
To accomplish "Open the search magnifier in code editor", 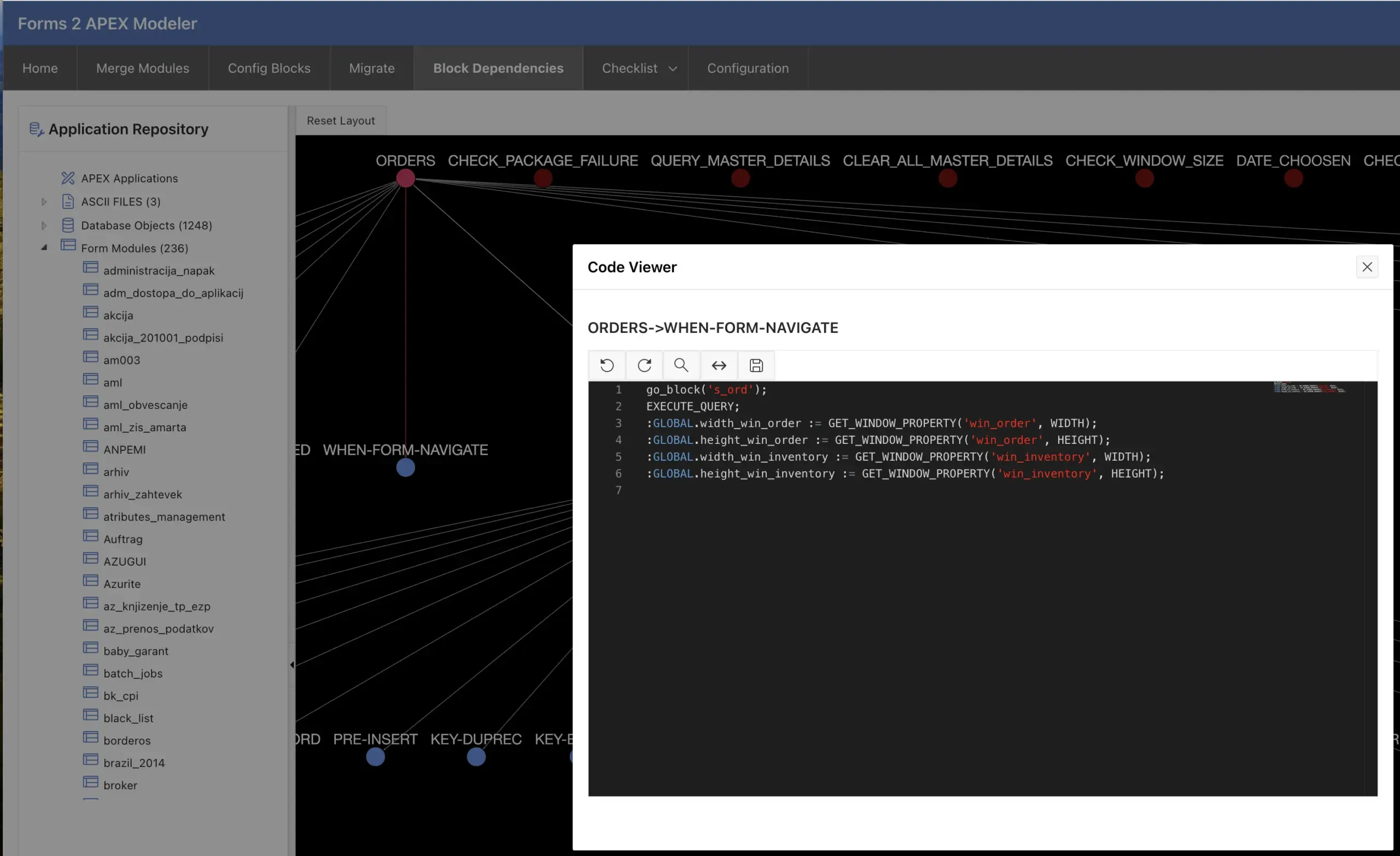I will 681,365.
